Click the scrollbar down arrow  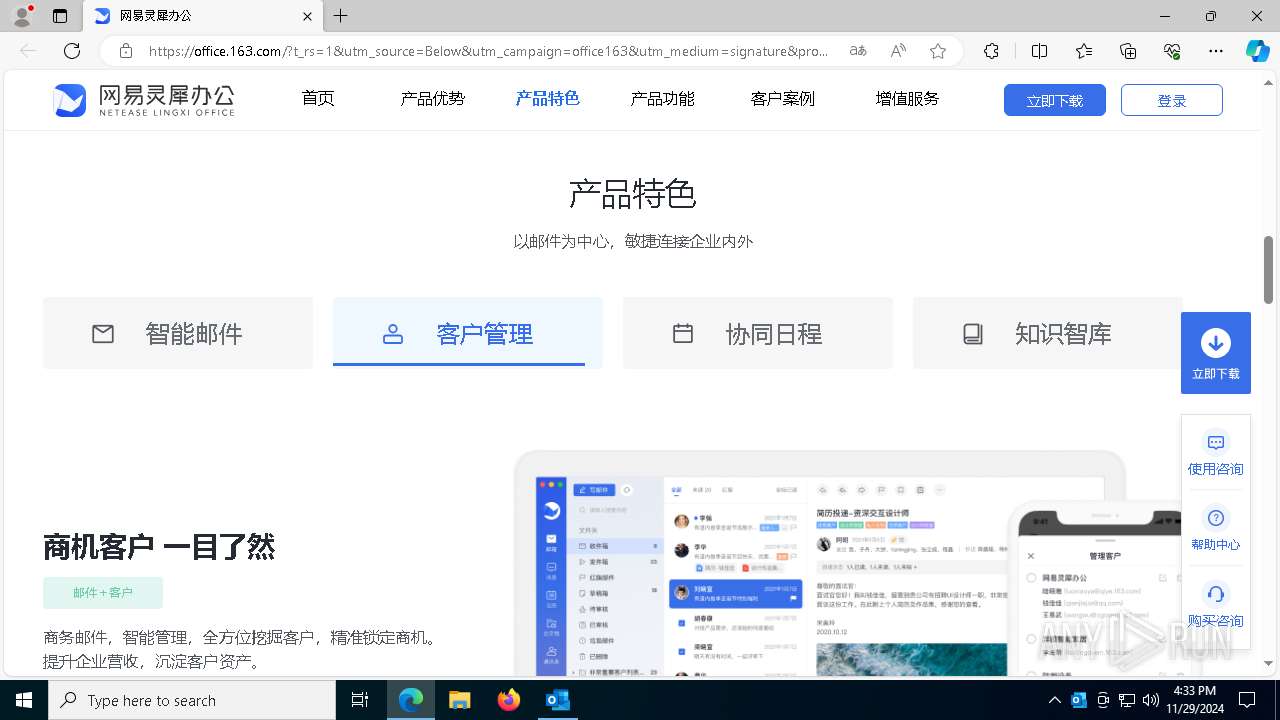[1269, 663]
